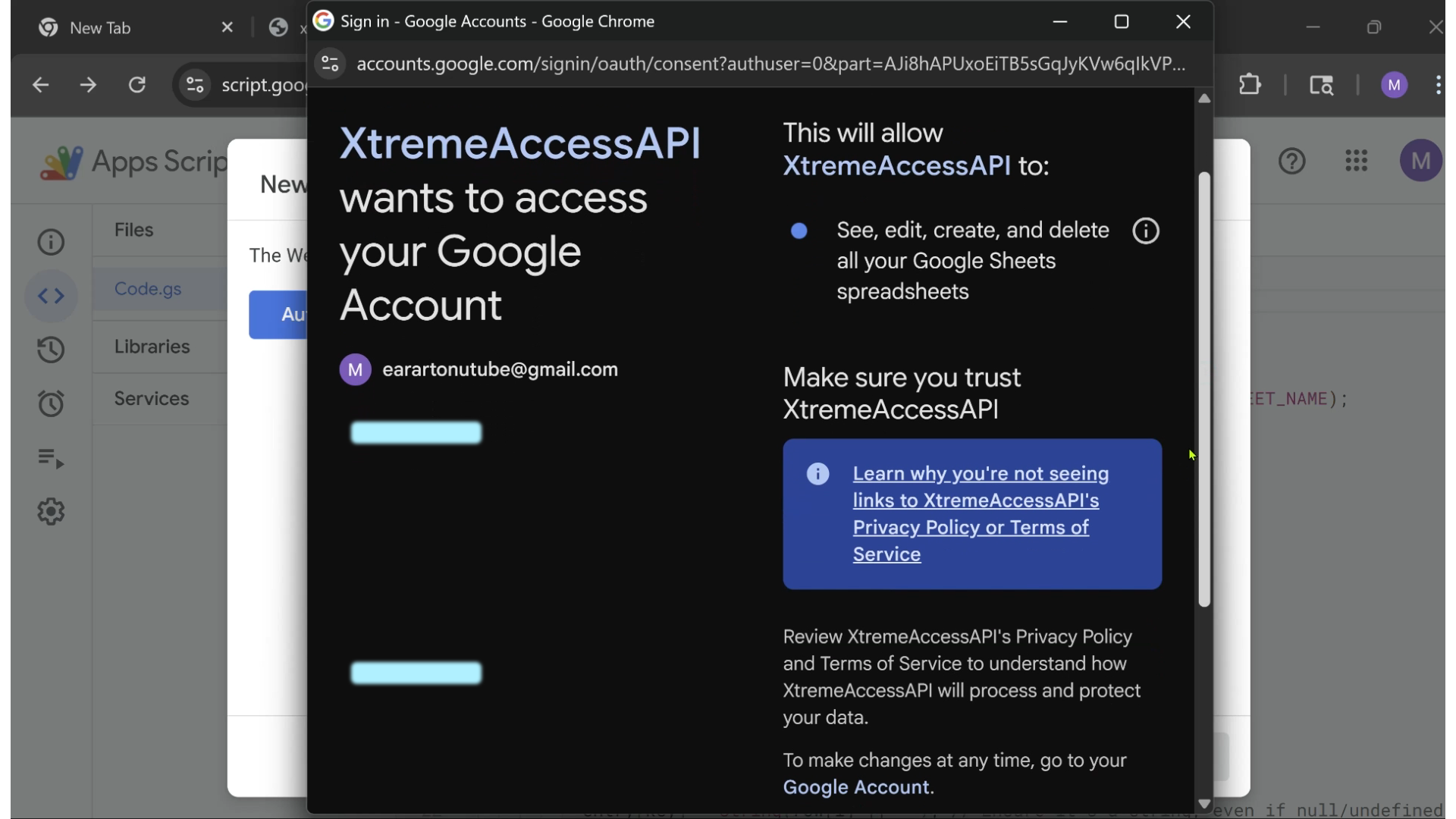The height and width of the screenshot is (819, 1456).
Task: Open the Editor code icon in the Apps Script sidebar
Action: pyautogui.click(x=51, y=296)
